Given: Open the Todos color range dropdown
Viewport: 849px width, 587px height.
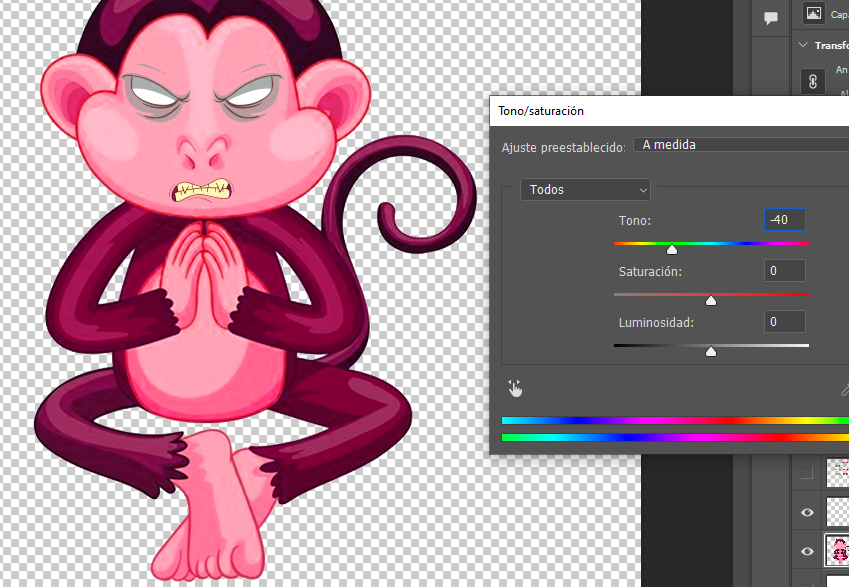Looking at the screenshot, I should (x=585, y=190).
